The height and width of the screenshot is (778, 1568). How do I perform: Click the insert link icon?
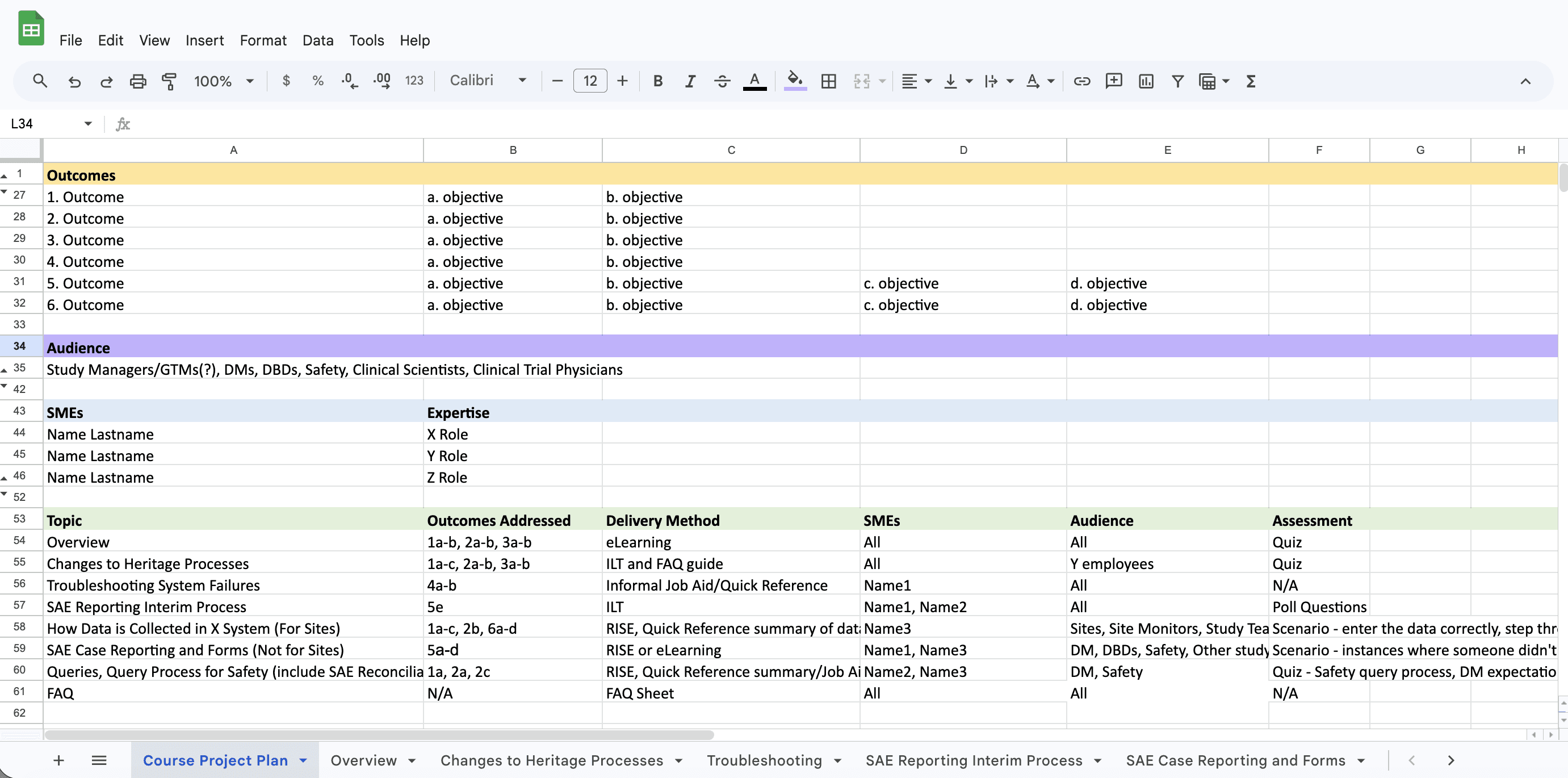coord(1081,81)
